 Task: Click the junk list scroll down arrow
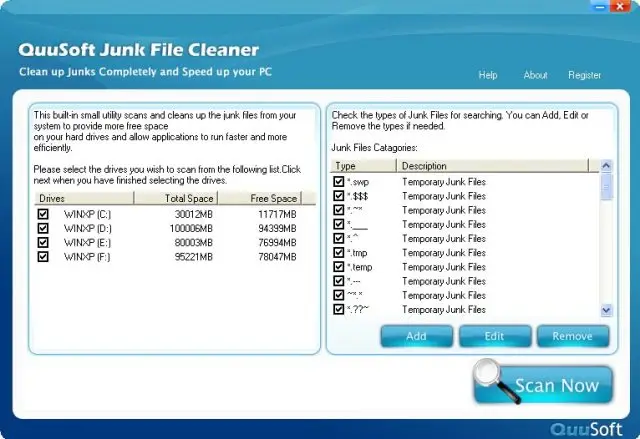click(x=607, y=310)
